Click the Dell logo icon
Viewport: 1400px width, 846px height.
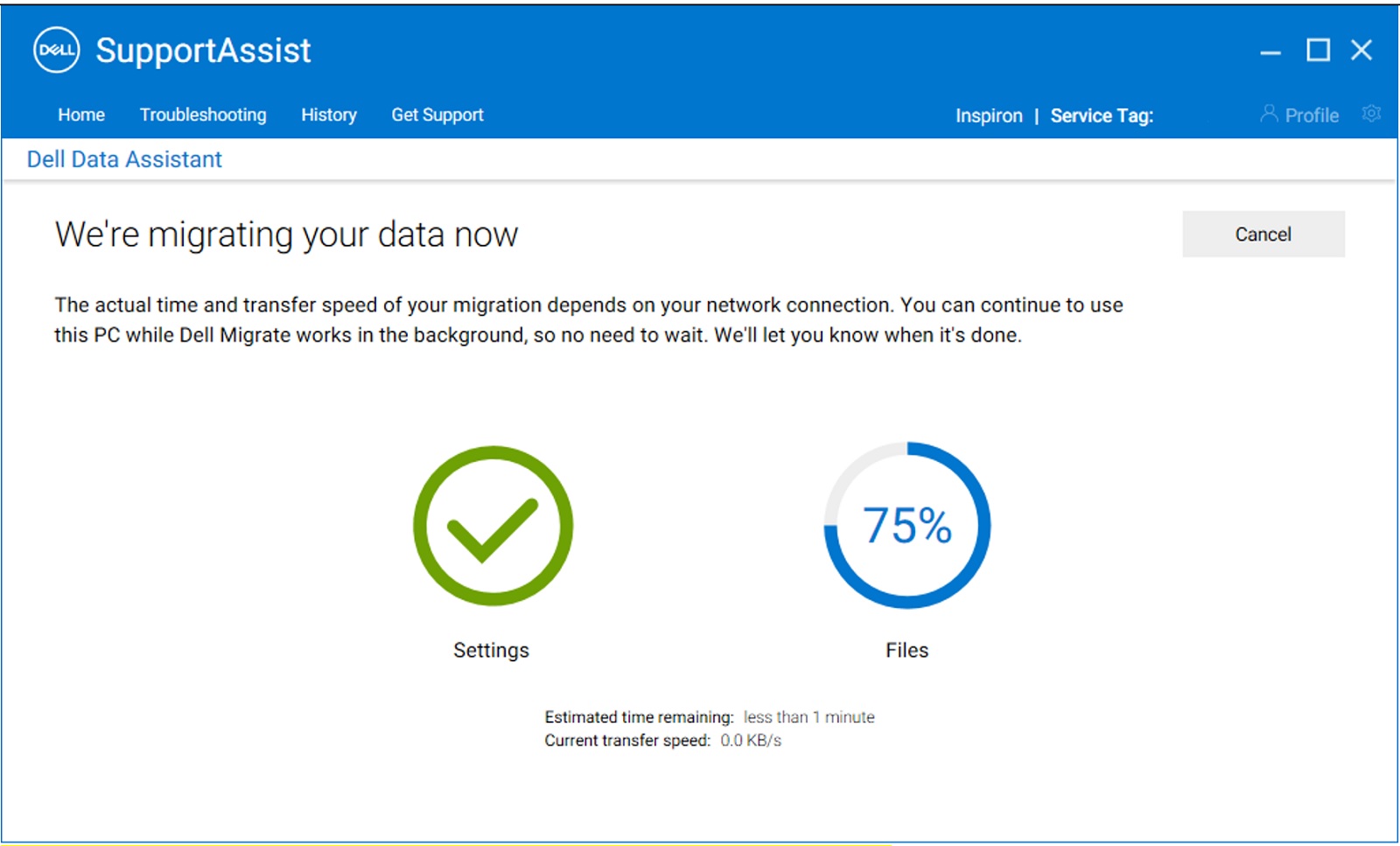[57, 50]
